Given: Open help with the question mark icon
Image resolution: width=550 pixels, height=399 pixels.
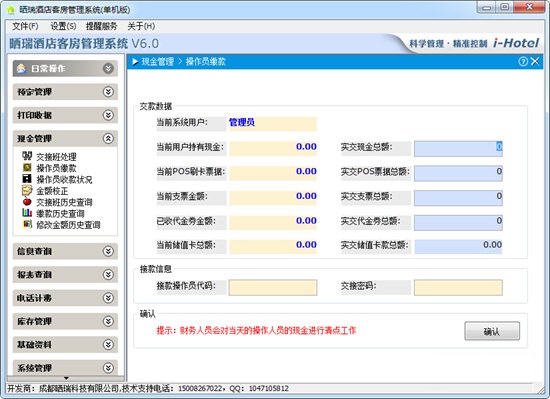Looking at the screenshot, I should coord(523,62).
